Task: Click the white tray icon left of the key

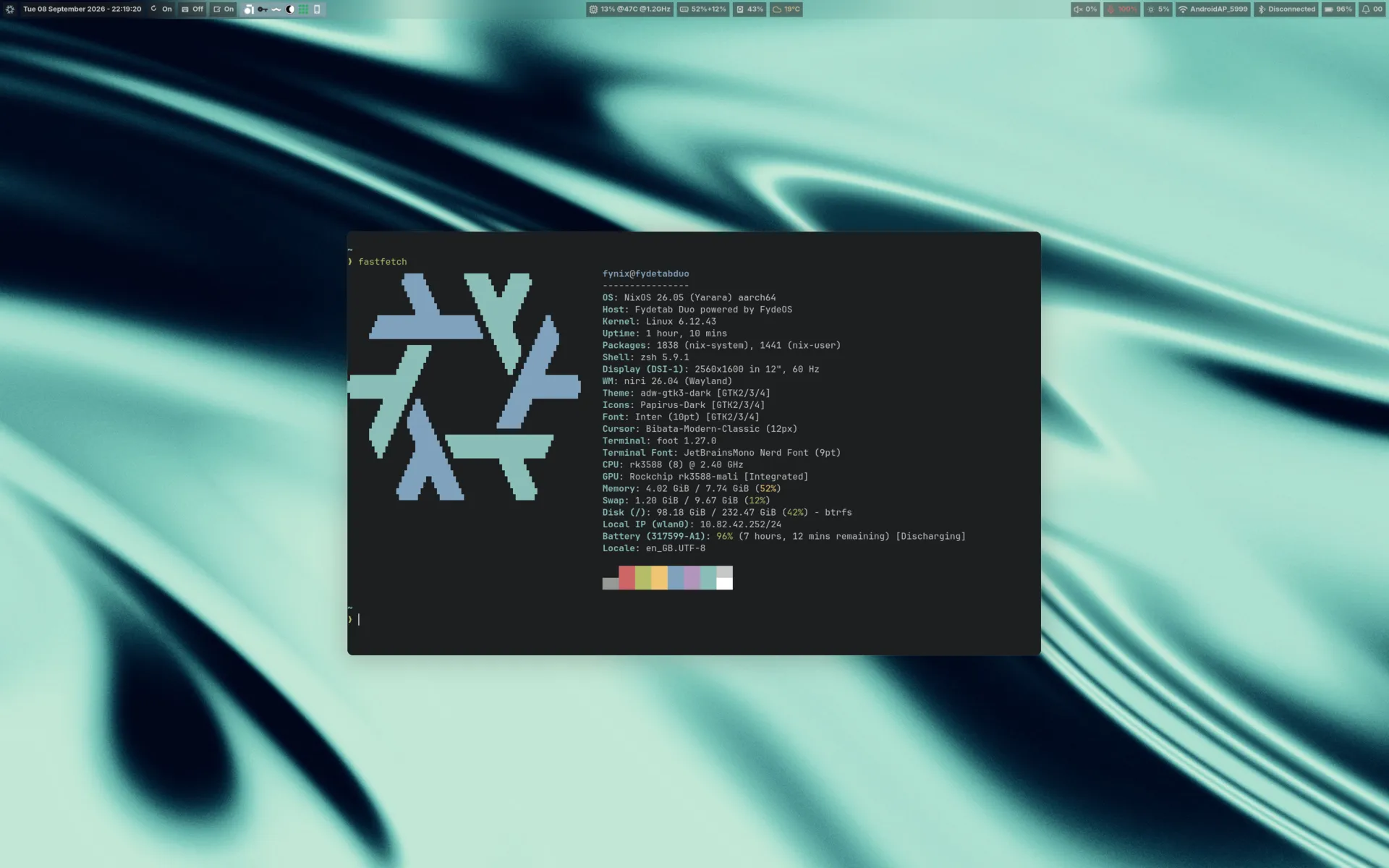Action: tap(249, 9)
